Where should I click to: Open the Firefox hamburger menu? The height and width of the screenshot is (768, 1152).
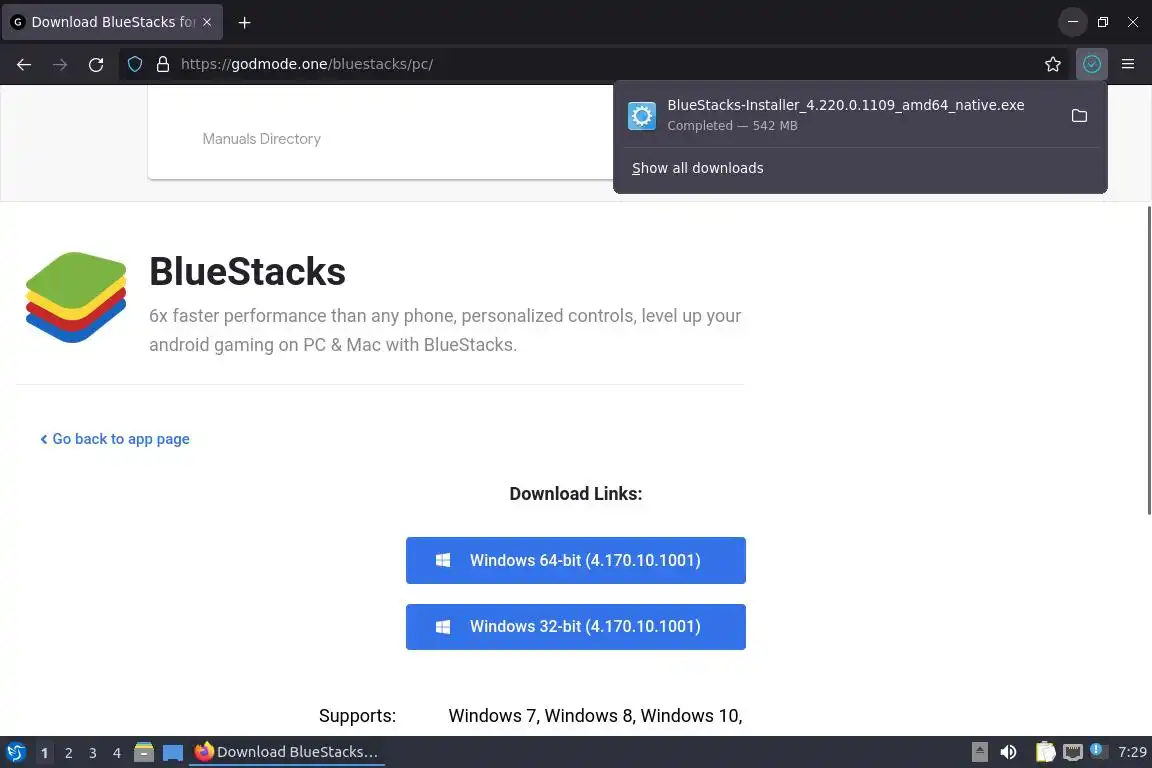coord(1128,65)
